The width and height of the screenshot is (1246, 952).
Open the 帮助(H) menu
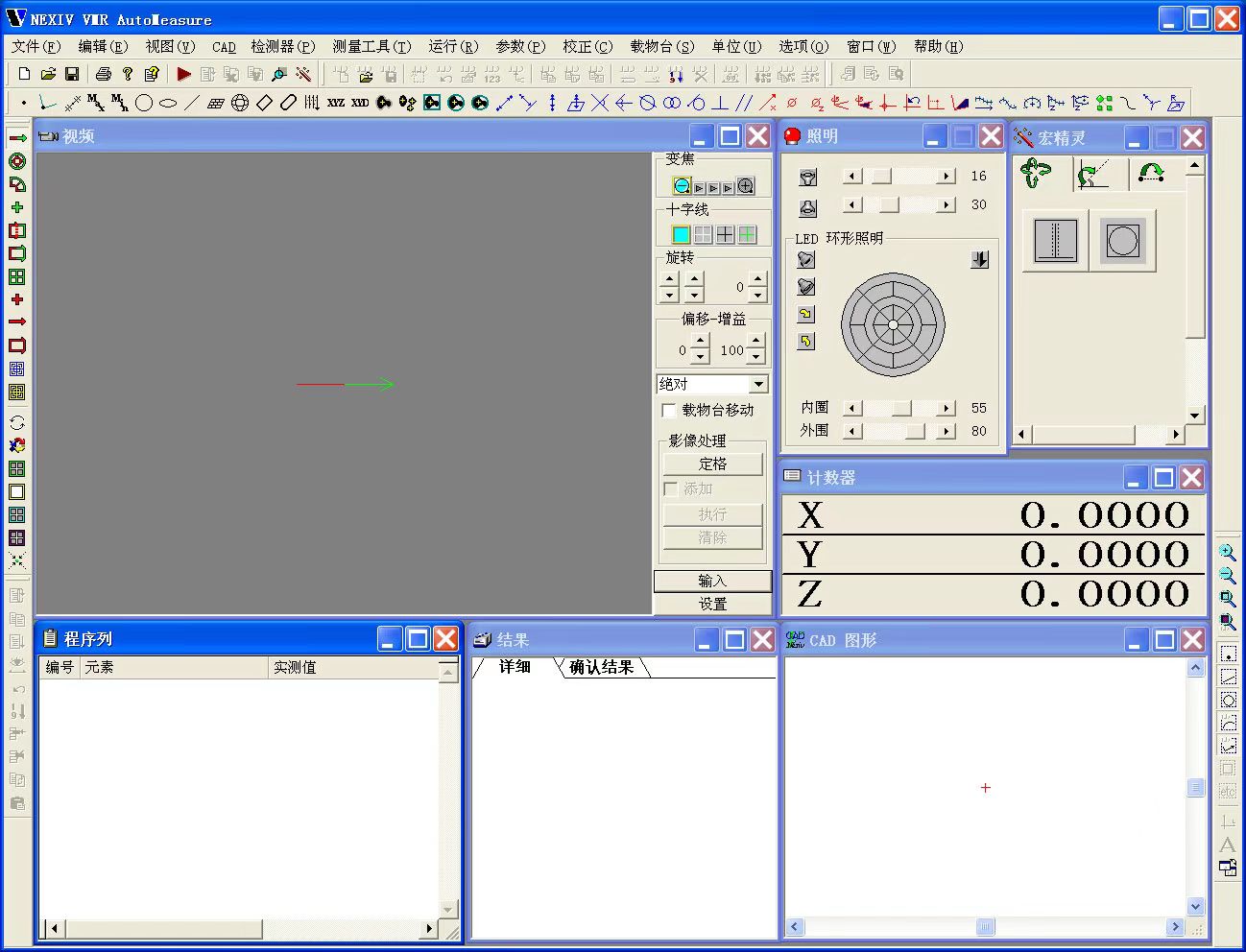point(938,46)
